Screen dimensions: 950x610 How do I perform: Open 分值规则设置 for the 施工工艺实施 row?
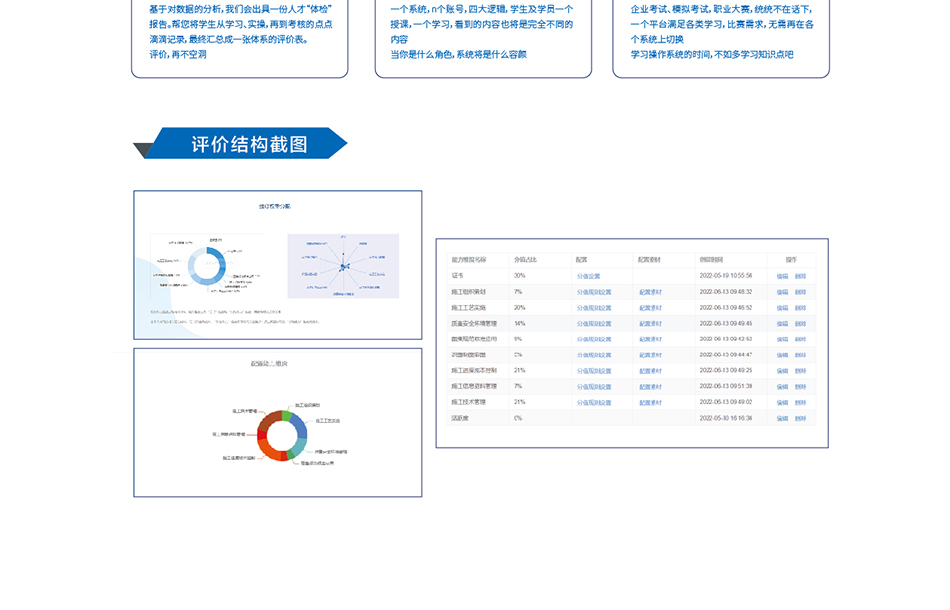(593, 308)
